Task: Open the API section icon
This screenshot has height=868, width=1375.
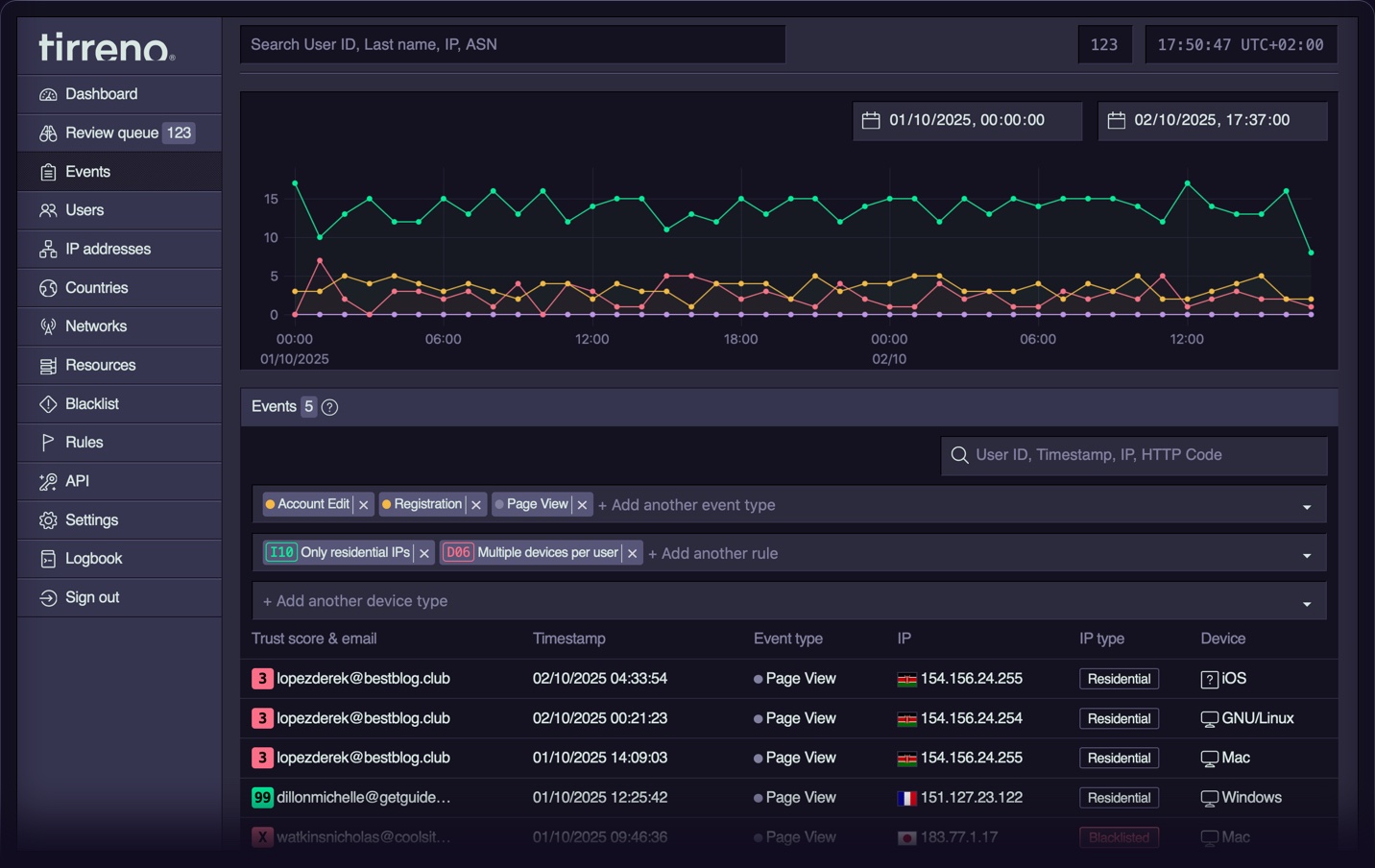Action: [48, 481]
